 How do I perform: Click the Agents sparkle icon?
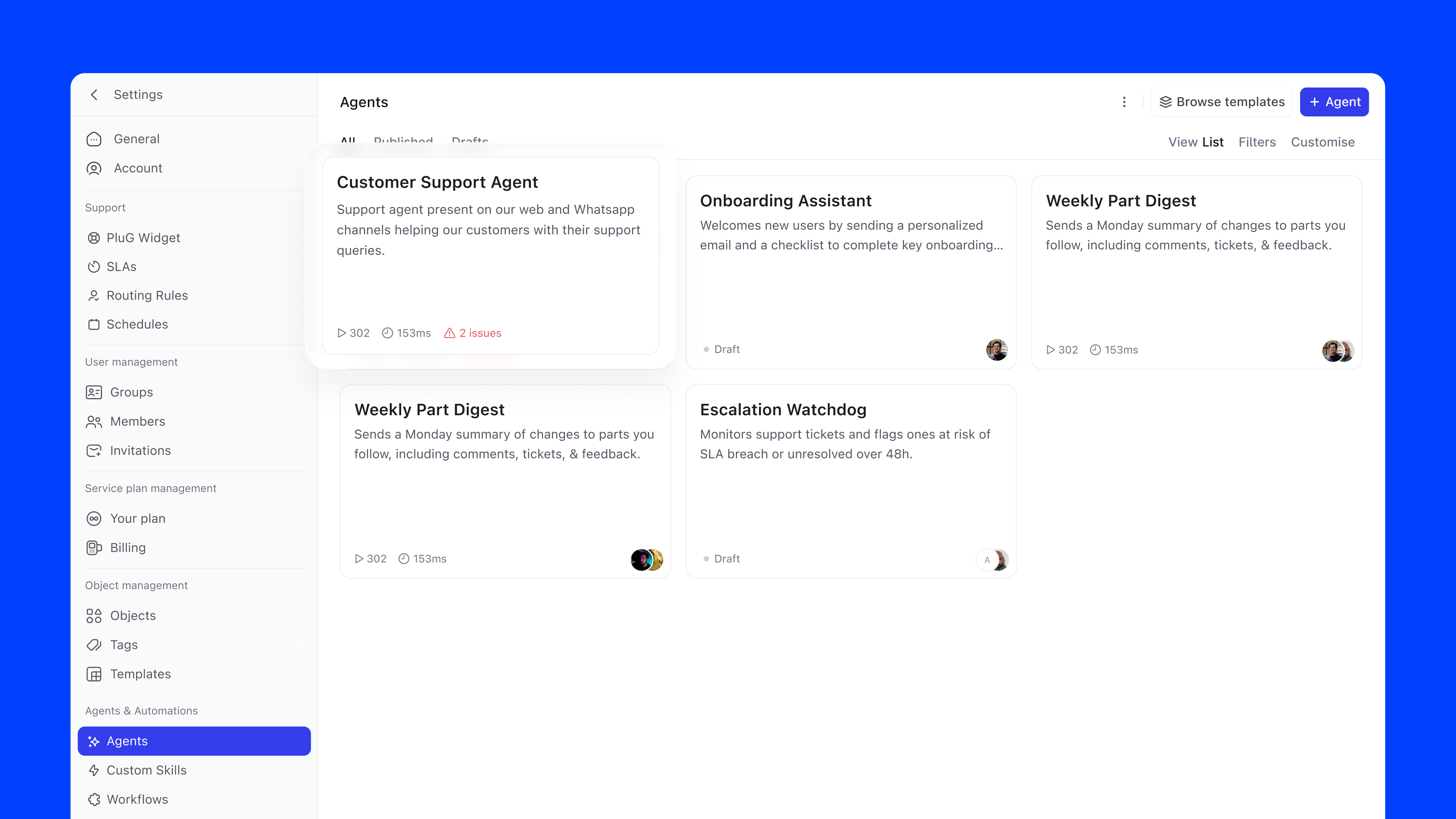click(94, 741)
